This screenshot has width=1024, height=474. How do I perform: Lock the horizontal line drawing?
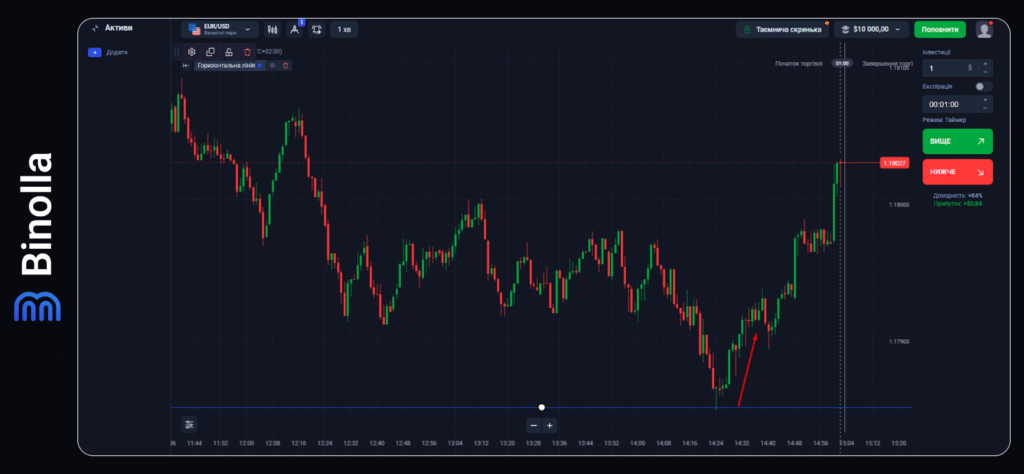click(x=229, y=52)
